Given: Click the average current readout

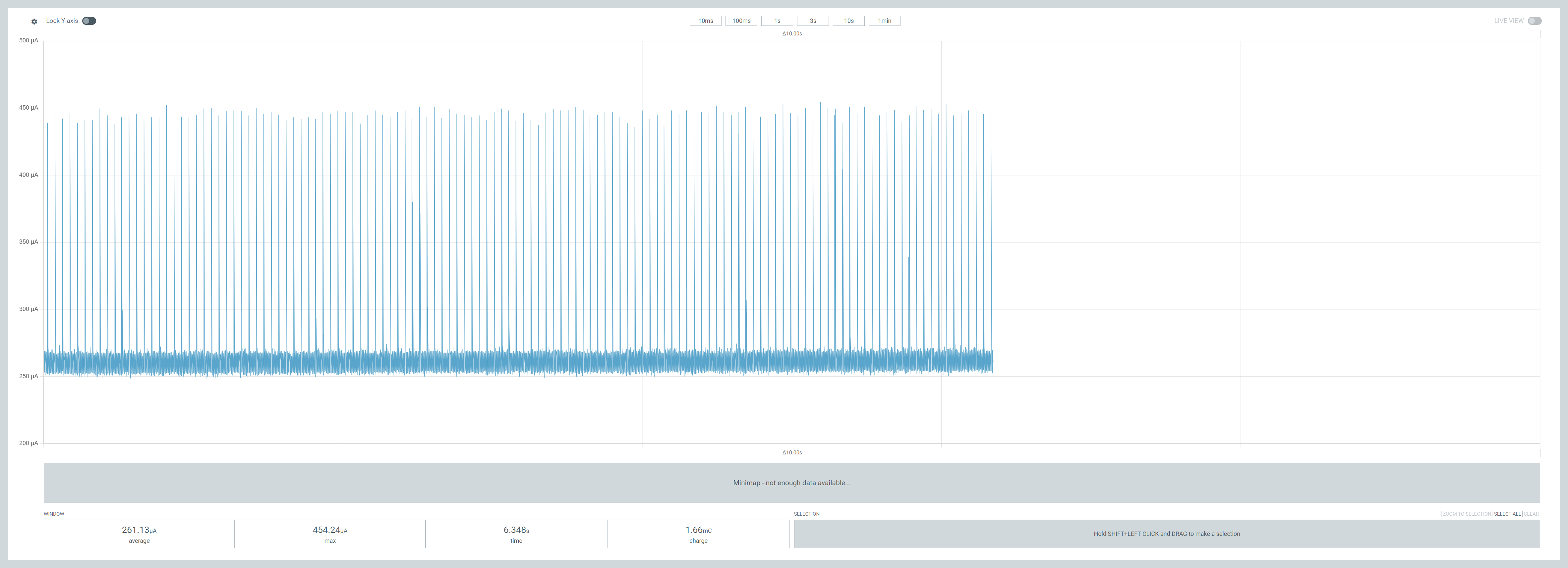Looking at the screenshot, I should coord(139,534).
